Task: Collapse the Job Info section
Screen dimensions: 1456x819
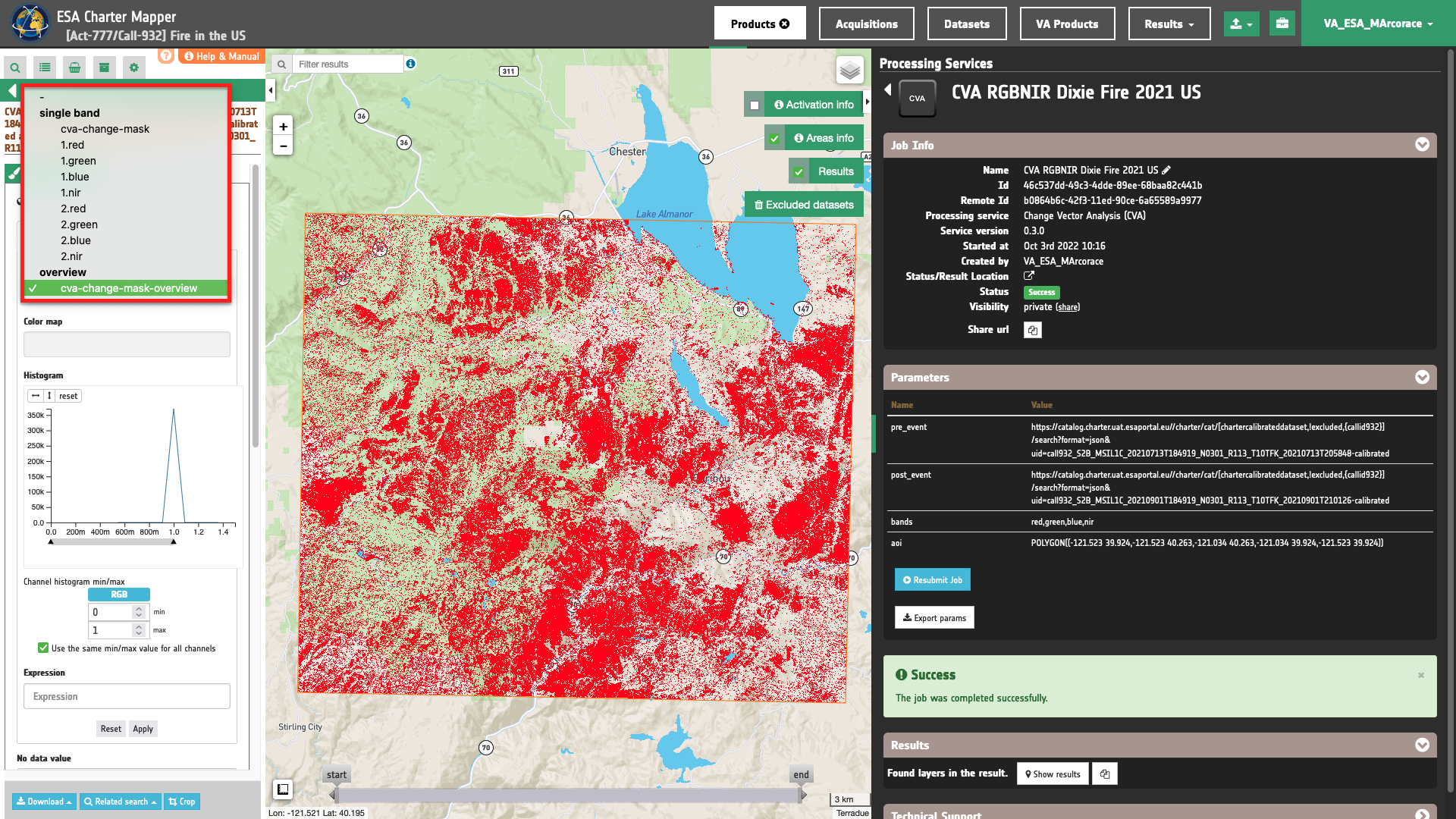Action: click(x=1422, y=145)
